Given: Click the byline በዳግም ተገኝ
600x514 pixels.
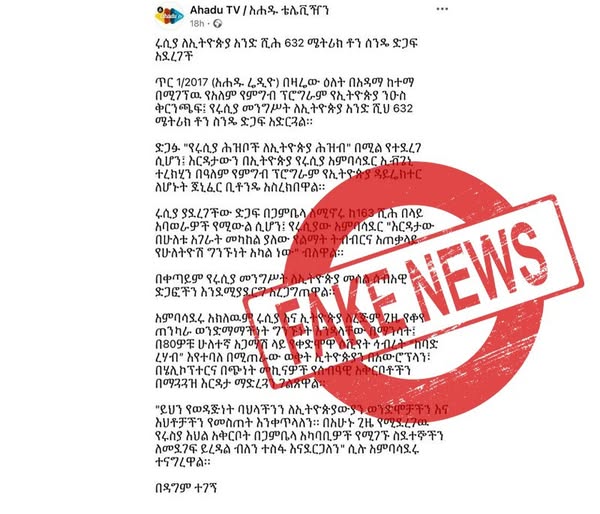Looking at the screenshot, I should pyautogui.click(x=186, y=488).
